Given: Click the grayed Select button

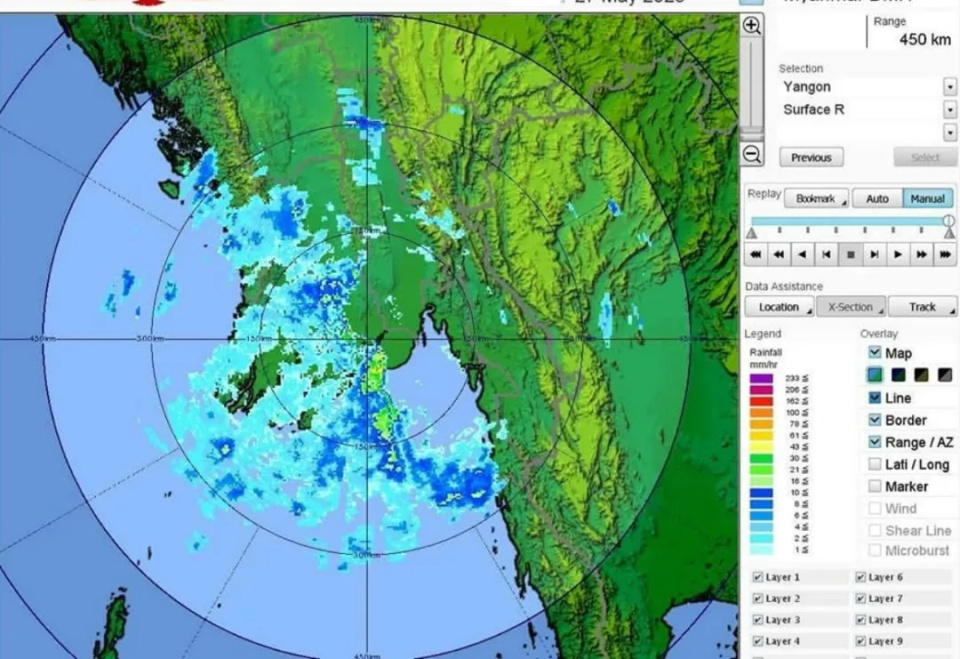Looking at the screenshot, I should (925, 157).
